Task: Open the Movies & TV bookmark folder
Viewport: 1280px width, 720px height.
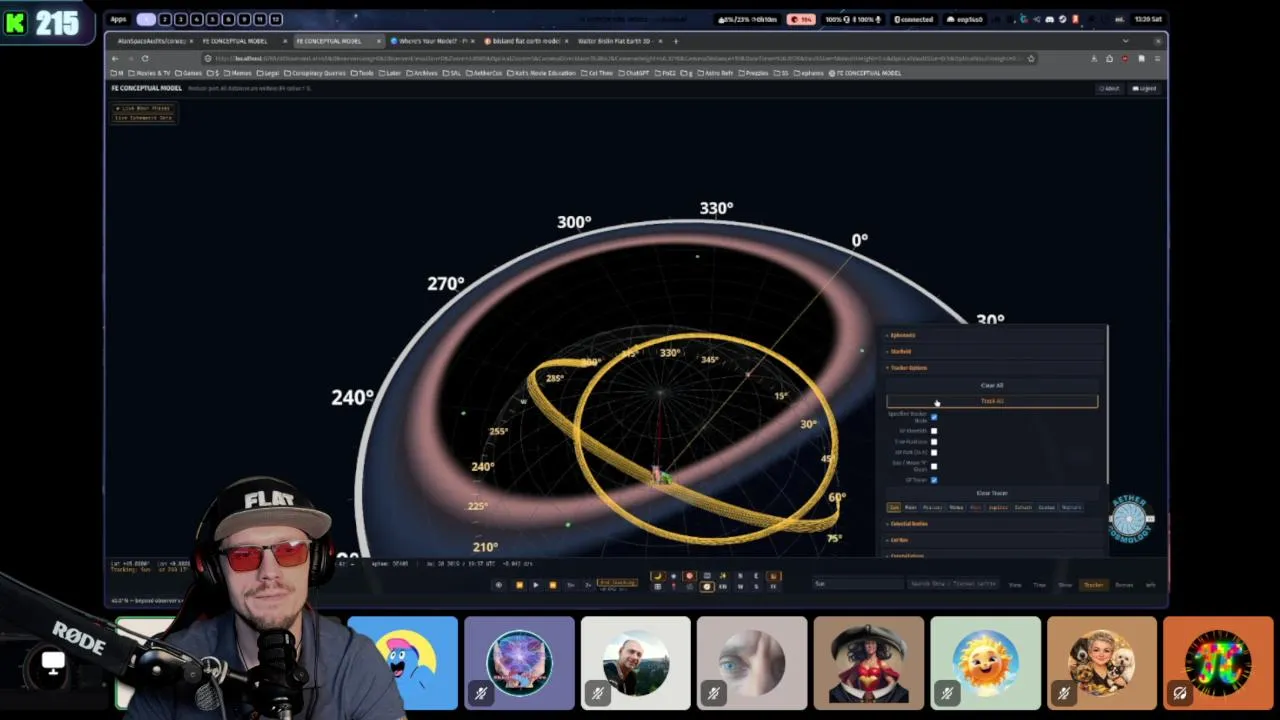Action: pos(150,73)
